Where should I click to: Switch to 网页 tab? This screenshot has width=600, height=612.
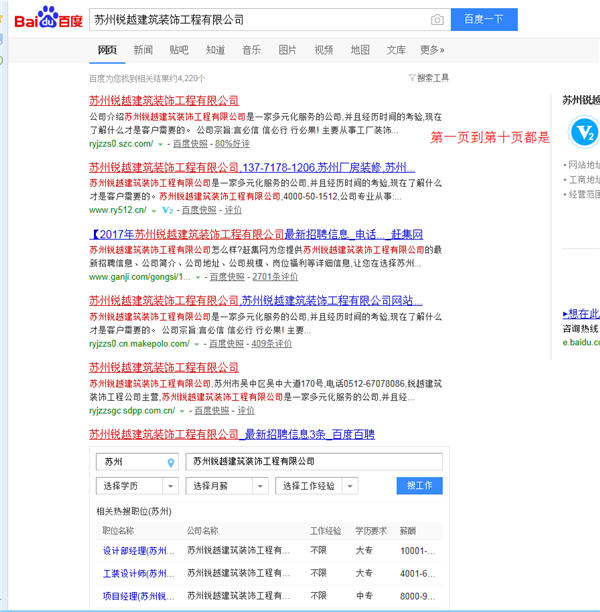tap(107, 50)
